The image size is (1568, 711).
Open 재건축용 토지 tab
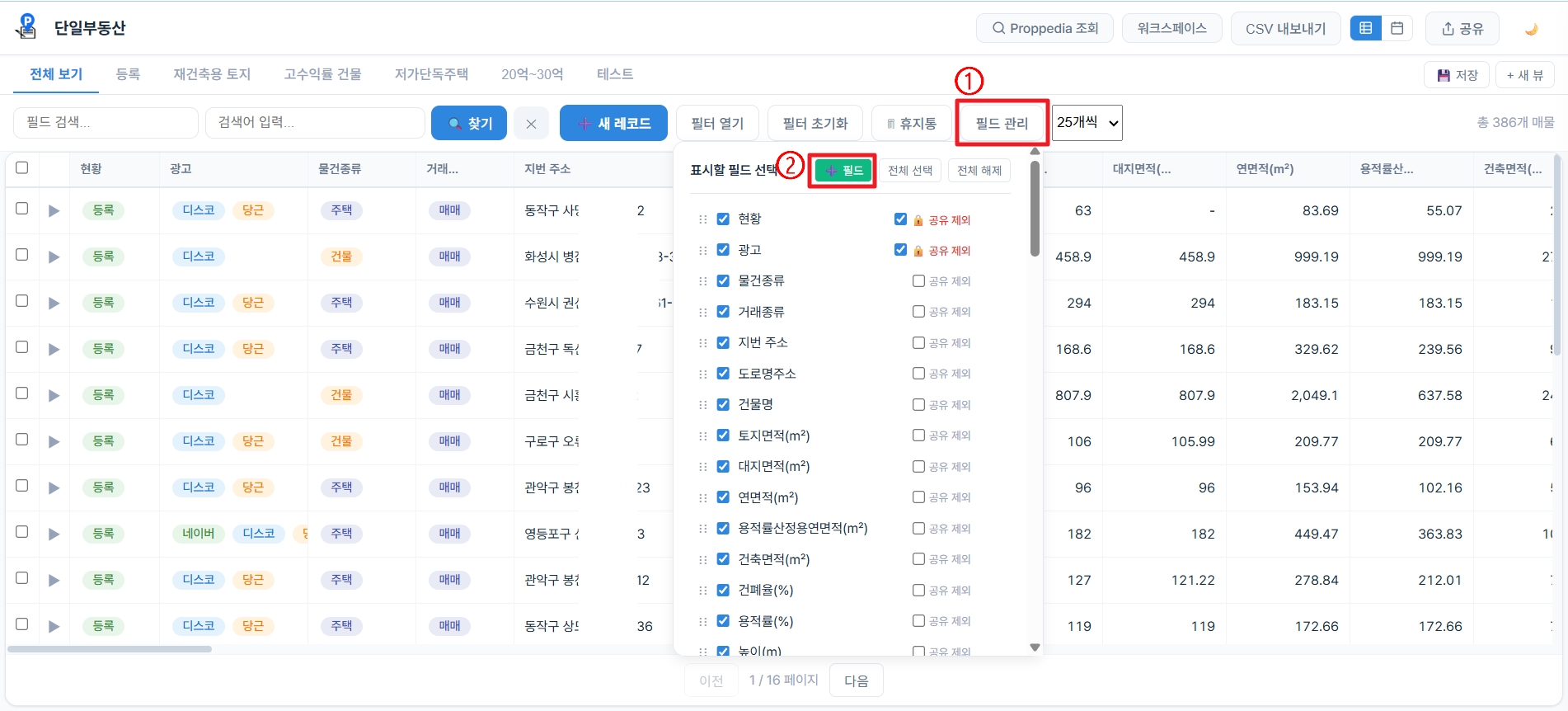click(x=212, y=74)
